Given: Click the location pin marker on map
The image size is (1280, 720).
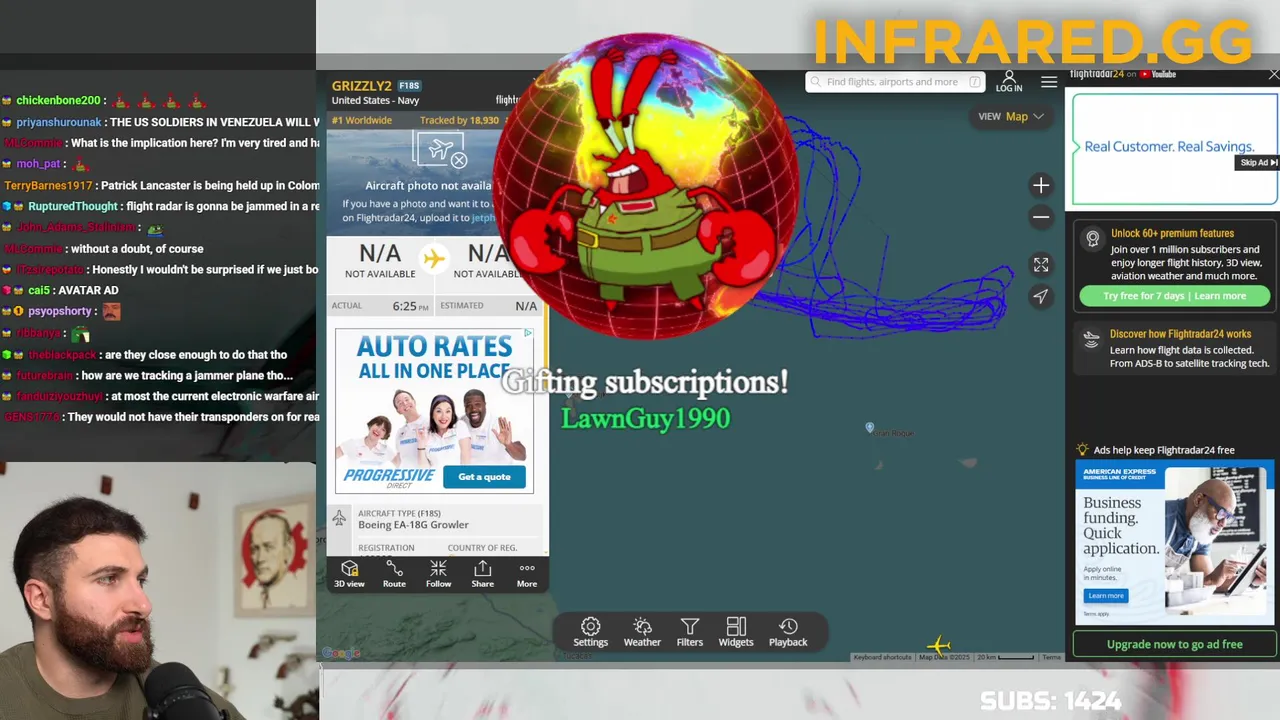Looking at the screenshot, I should pos(870,428).
